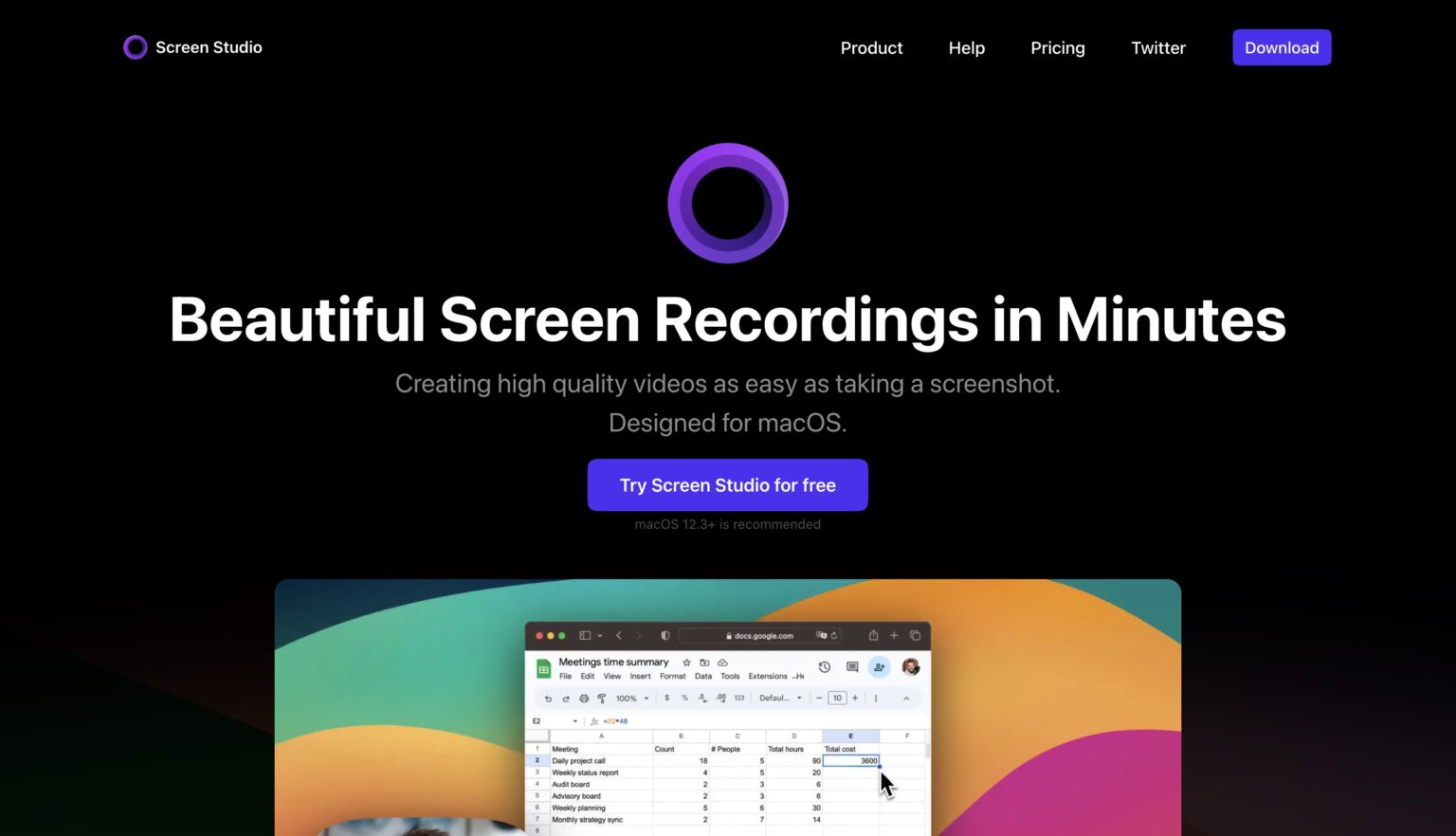The height and width of the screenshot is (836, 1456).
Task: Star the Meetings time summary spreadsheet
Action: (686, 663)
